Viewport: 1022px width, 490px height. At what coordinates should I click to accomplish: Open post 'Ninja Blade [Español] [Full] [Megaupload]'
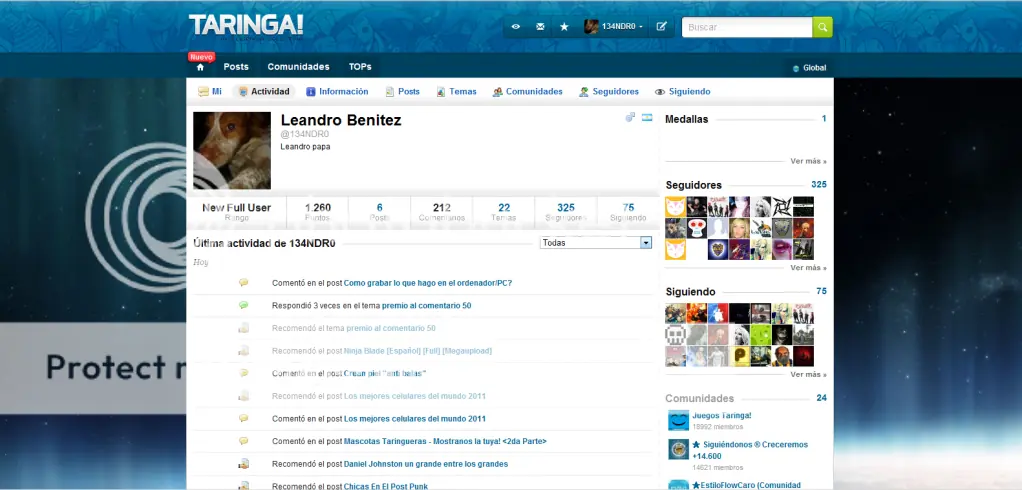point(418,351)
